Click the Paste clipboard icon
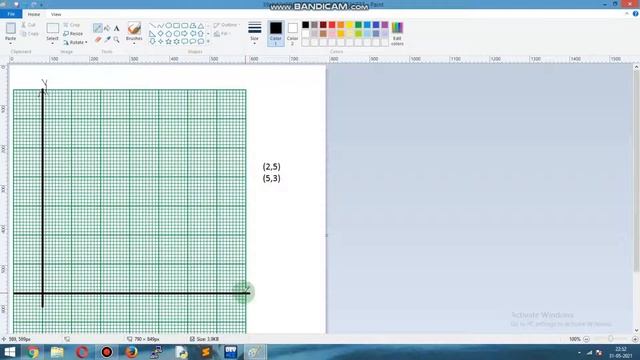The width and height of the screenshot is (640, 360). [x=11, y=28]
